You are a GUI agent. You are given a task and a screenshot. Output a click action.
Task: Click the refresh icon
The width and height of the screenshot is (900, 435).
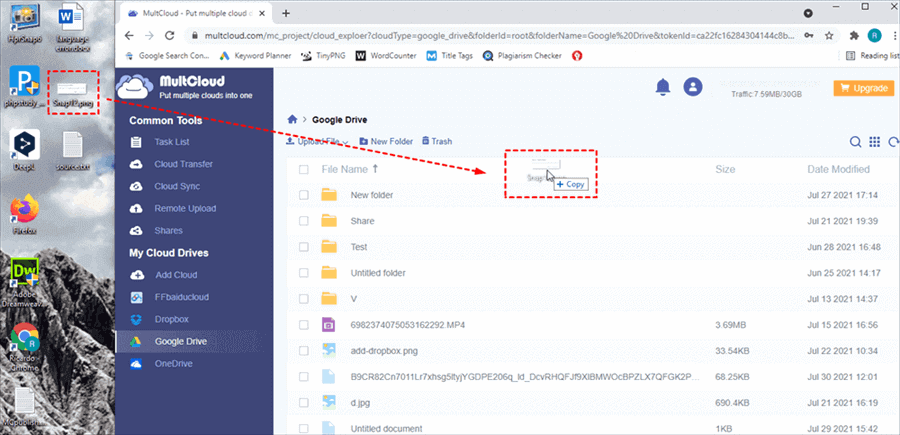pyautogui.click(x=893, y=142)
